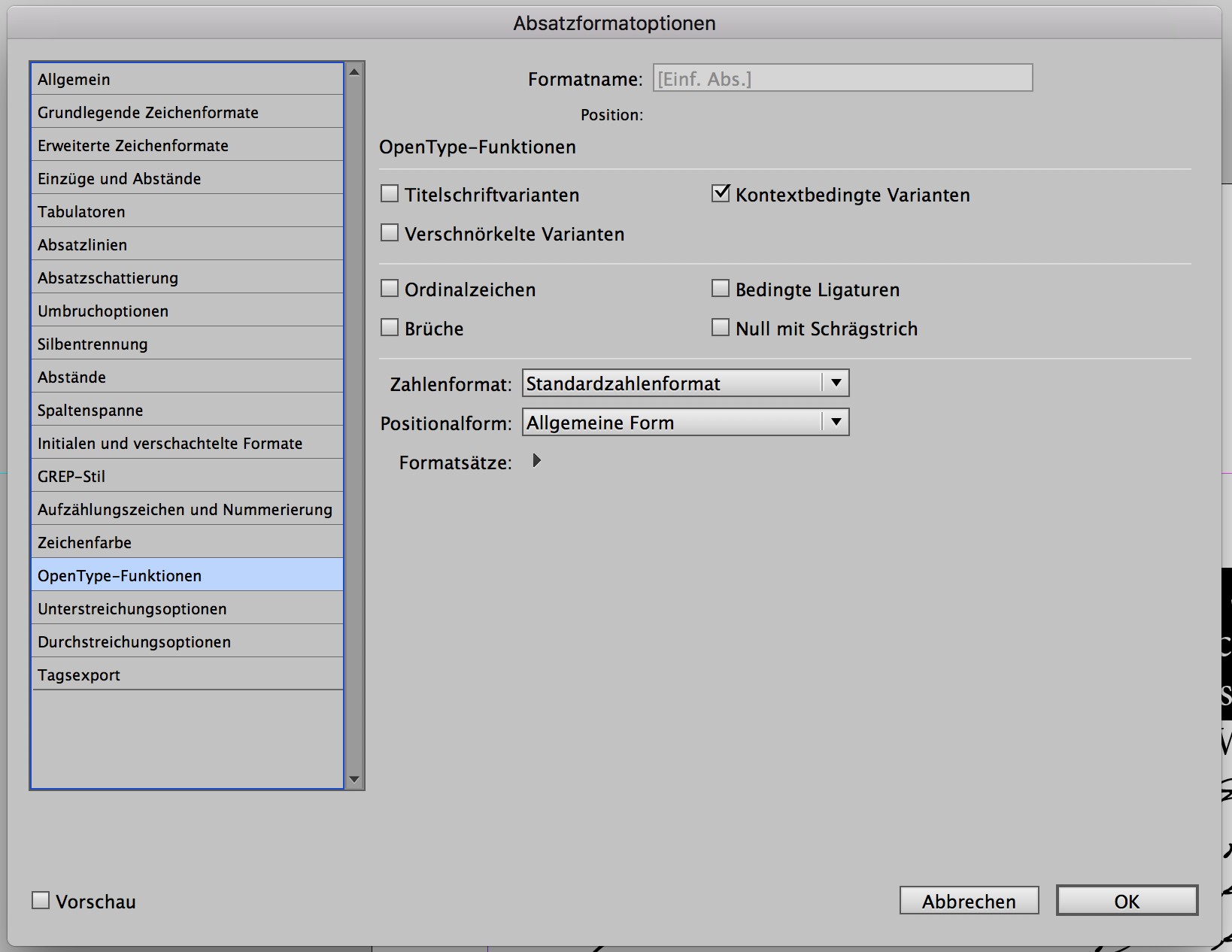Turn on the Vorschau preview checkbox
The image size is (1232, 952).
tap(41, 900)
